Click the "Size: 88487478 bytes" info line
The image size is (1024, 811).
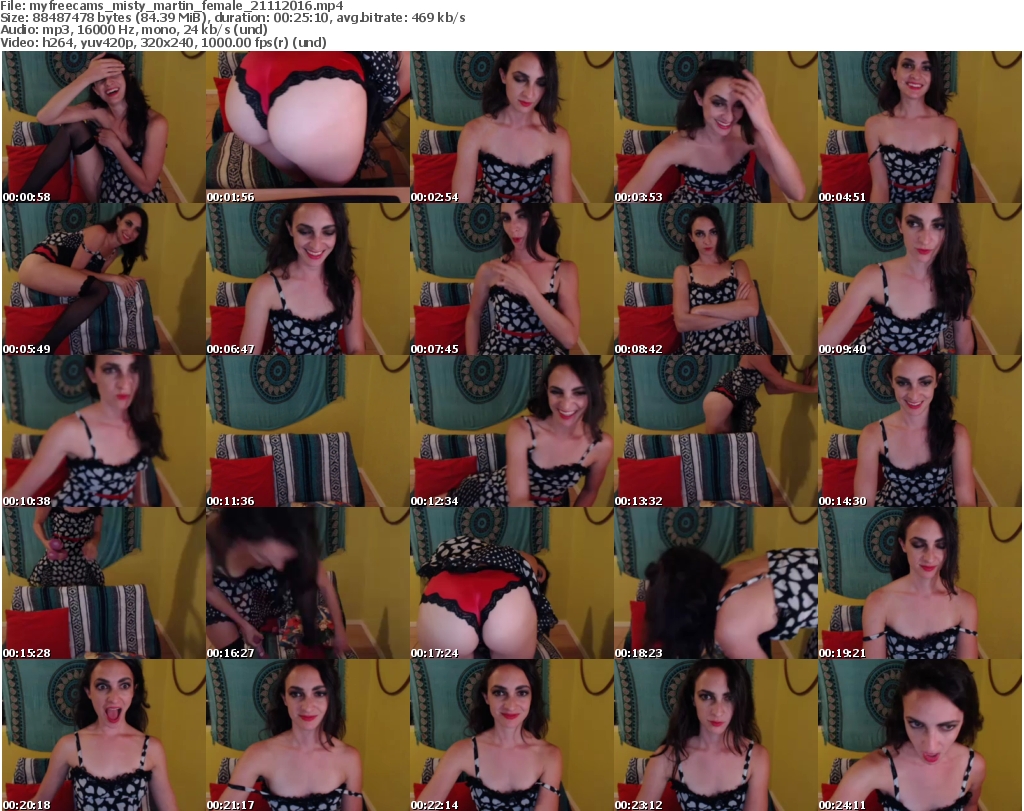tap(233, 18)
